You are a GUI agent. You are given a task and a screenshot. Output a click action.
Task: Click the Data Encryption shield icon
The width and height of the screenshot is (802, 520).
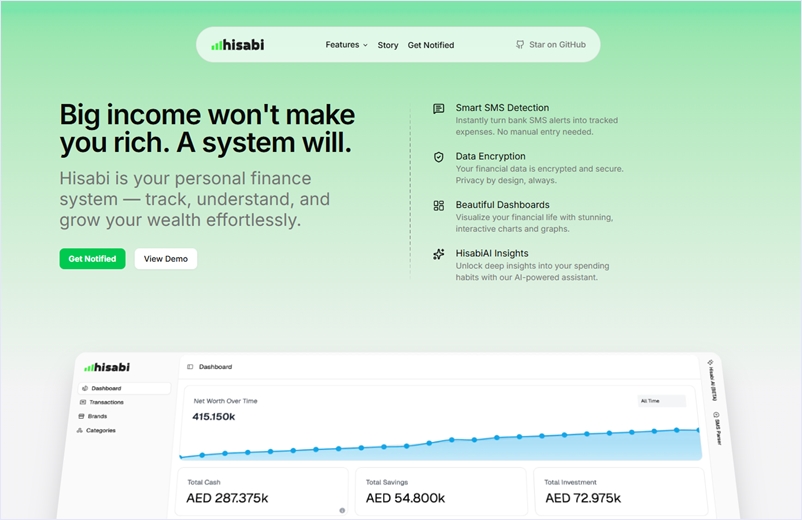click(x=439, y=157)
